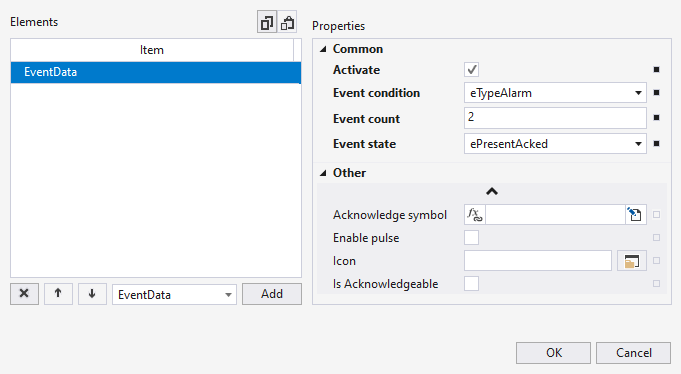
Task: Click the empty square marker beside Acknowledge symbol
Action: click(657, 215)
